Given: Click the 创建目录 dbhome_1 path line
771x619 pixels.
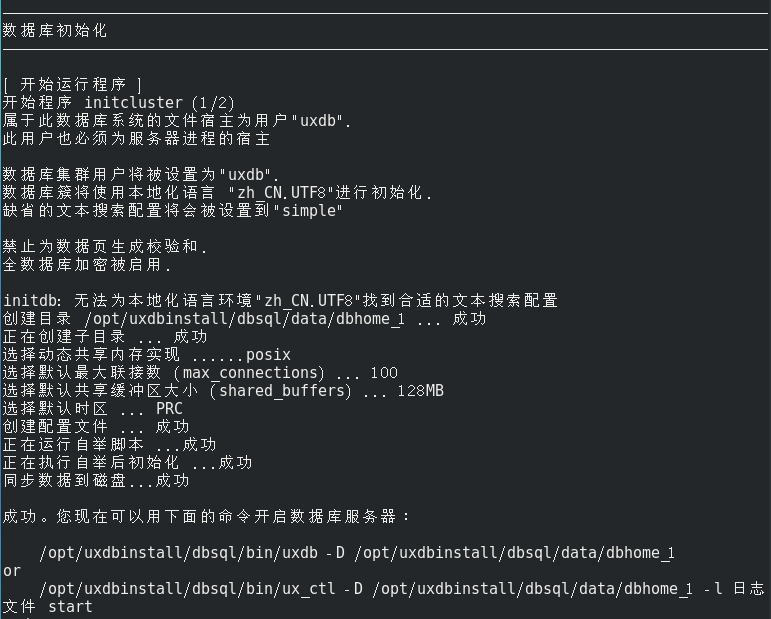Looking at the screenshot, I should (244, 318).
